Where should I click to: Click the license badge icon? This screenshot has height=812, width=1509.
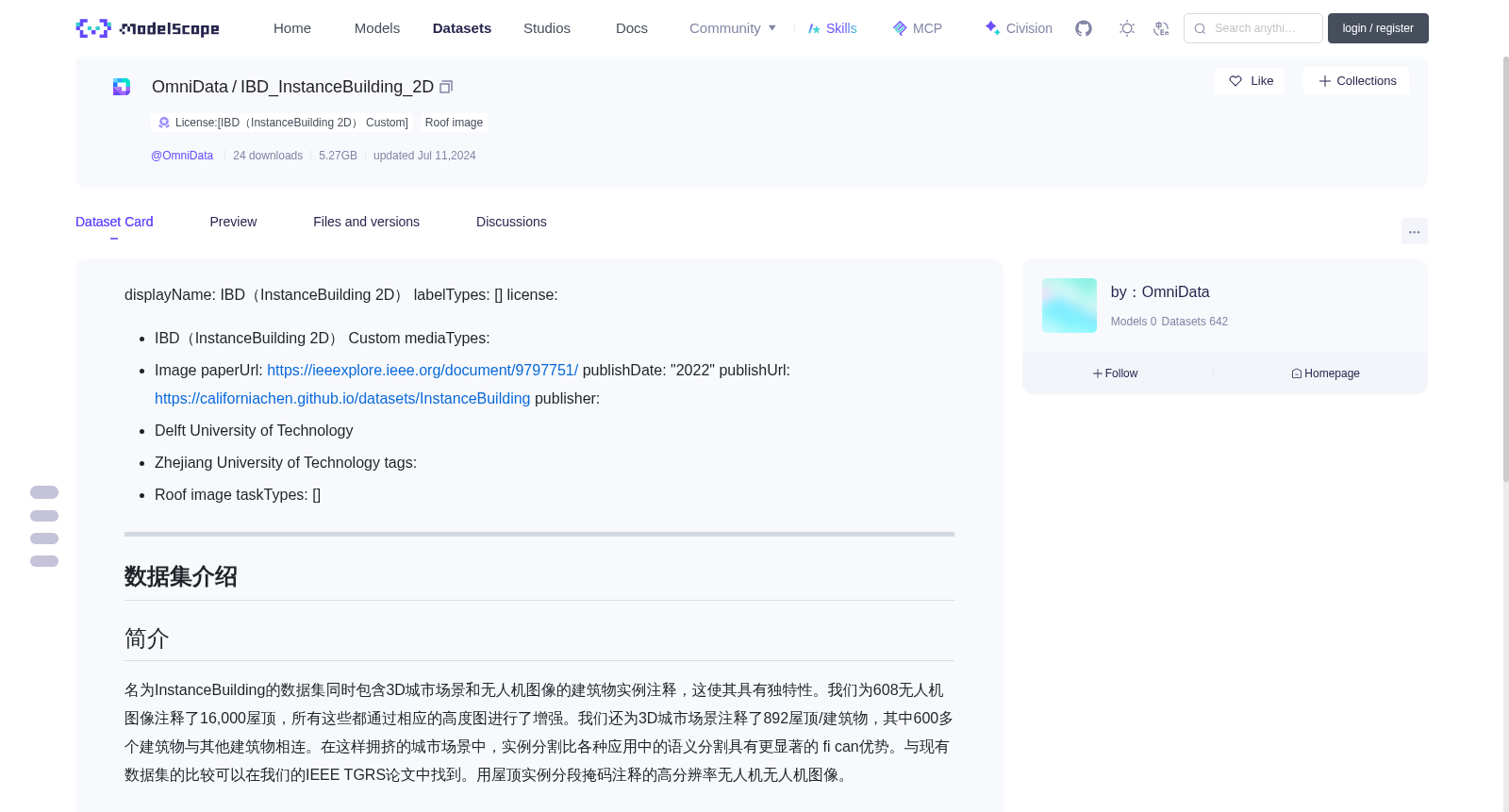[x=164, y=123]
